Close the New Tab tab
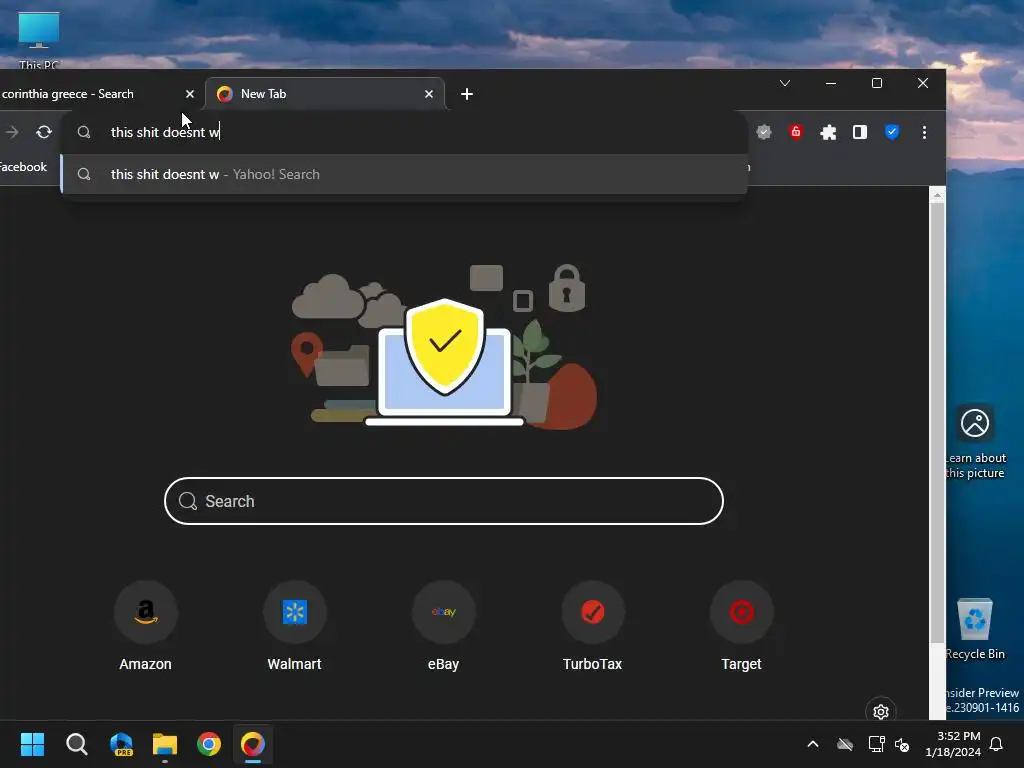This screenshot has width=1024, height=768. 428,94
